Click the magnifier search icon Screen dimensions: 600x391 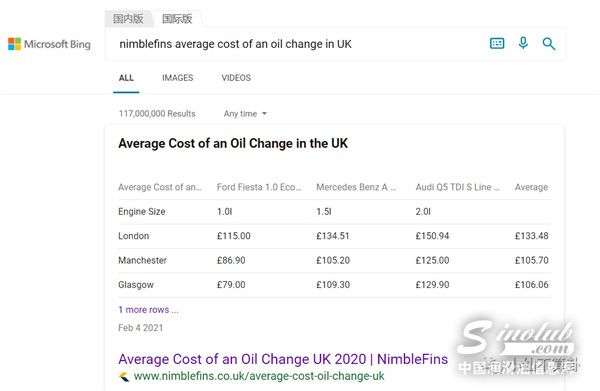click(549, 44)
